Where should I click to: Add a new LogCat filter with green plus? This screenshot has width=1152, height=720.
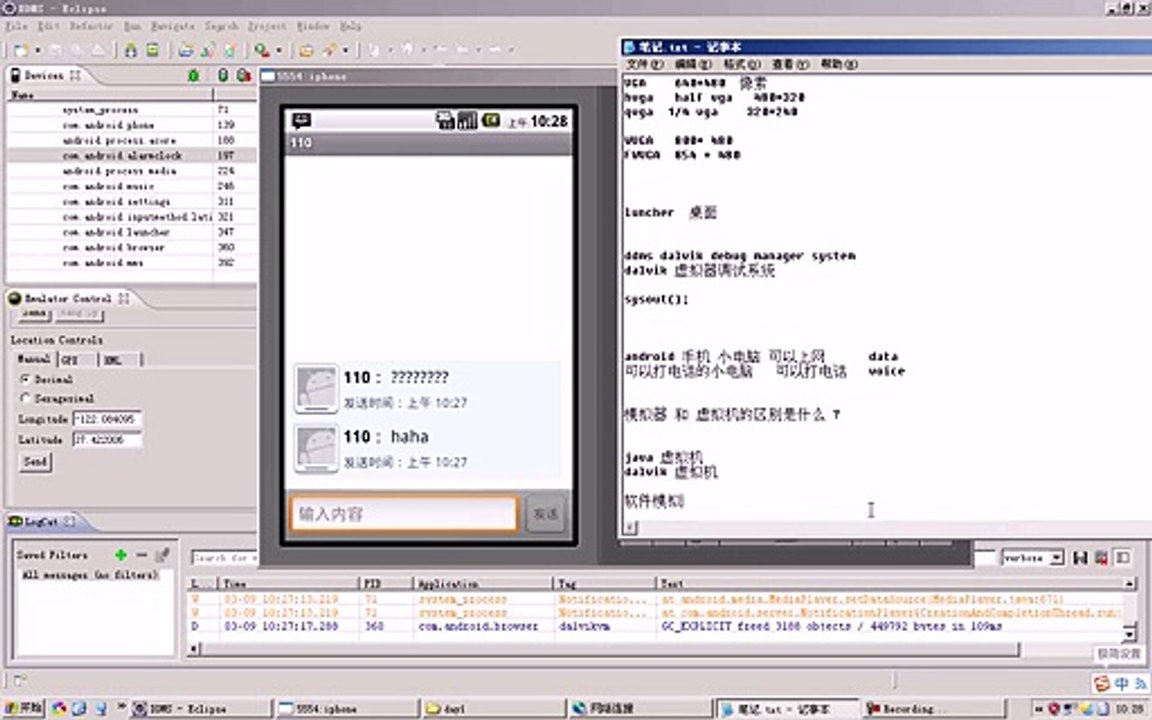(x=121, y=555)
